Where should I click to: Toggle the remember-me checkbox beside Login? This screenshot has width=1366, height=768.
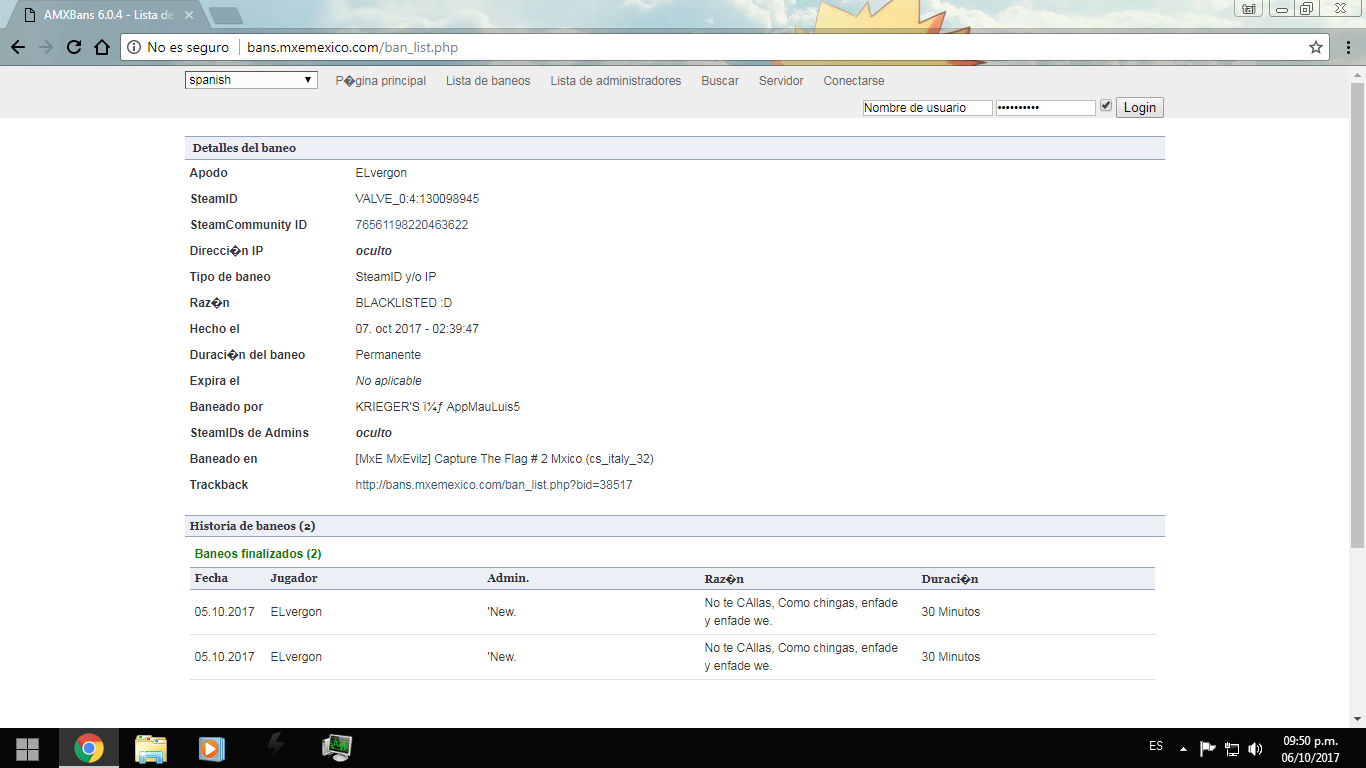coord(1105,105)
